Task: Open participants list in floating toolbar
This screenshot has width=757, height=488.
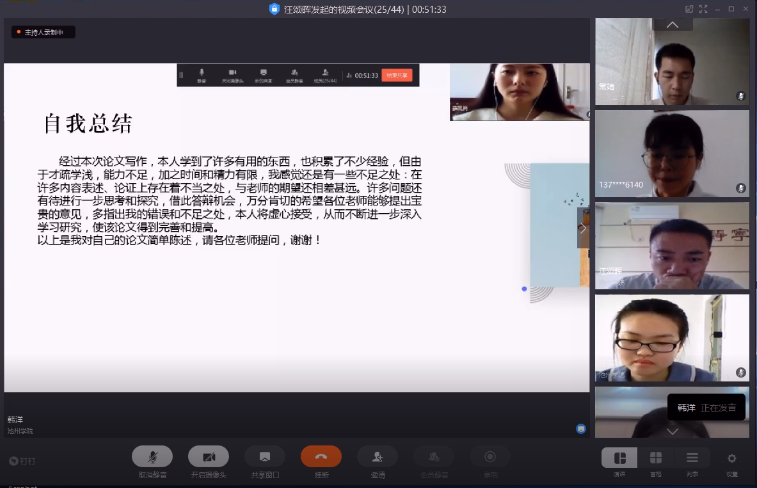Action: pyautogui.click(x=326, y=74)
